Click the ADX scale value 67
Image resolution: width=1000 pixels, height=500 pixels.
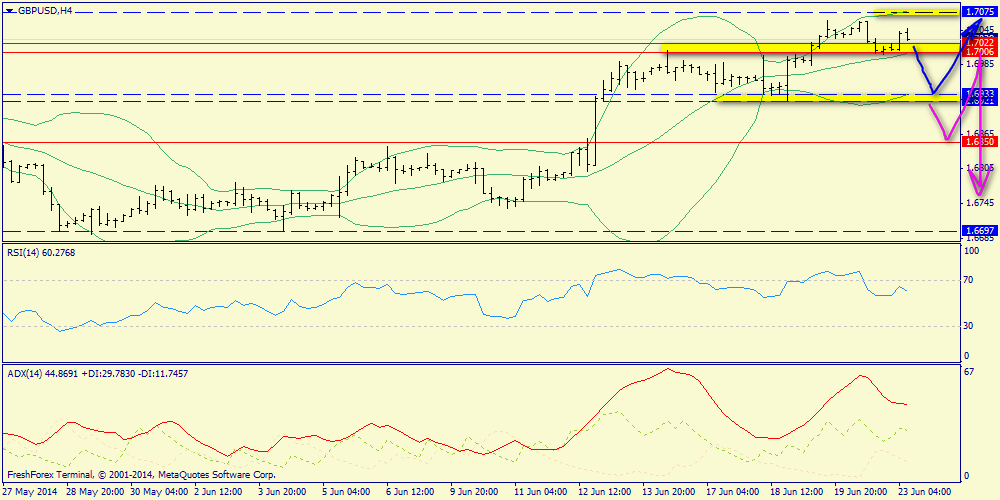[x=971, y=372]
